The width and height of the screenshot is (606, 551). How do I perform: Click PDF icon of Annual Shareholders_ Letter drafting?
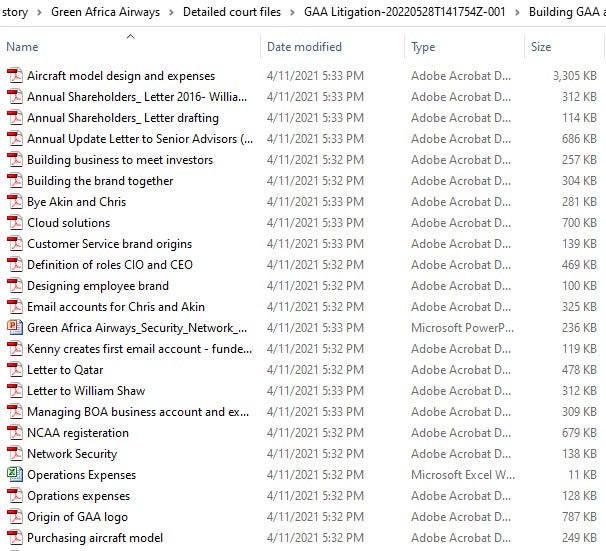[x=15, y=118]
